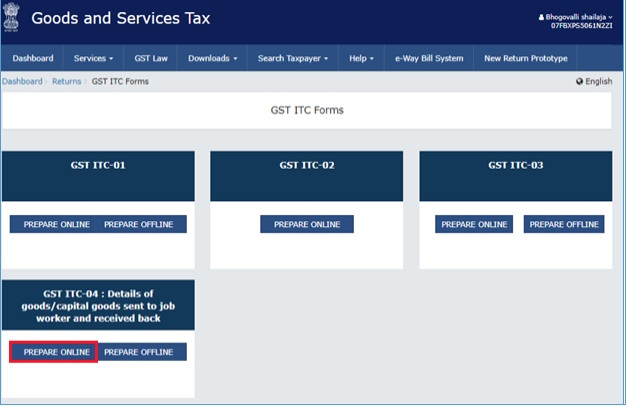Click Prepare Online under GST ITC-02

(x=307, y=224)
